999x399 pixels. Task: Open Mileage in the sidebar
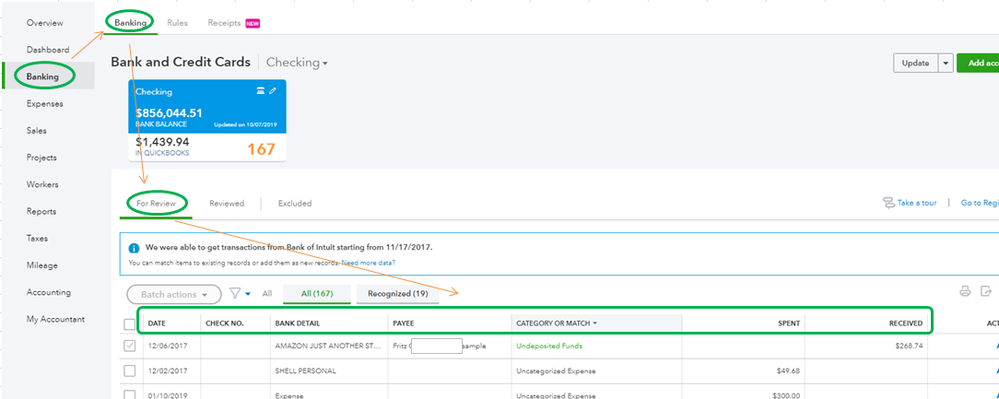coord(42,265)
